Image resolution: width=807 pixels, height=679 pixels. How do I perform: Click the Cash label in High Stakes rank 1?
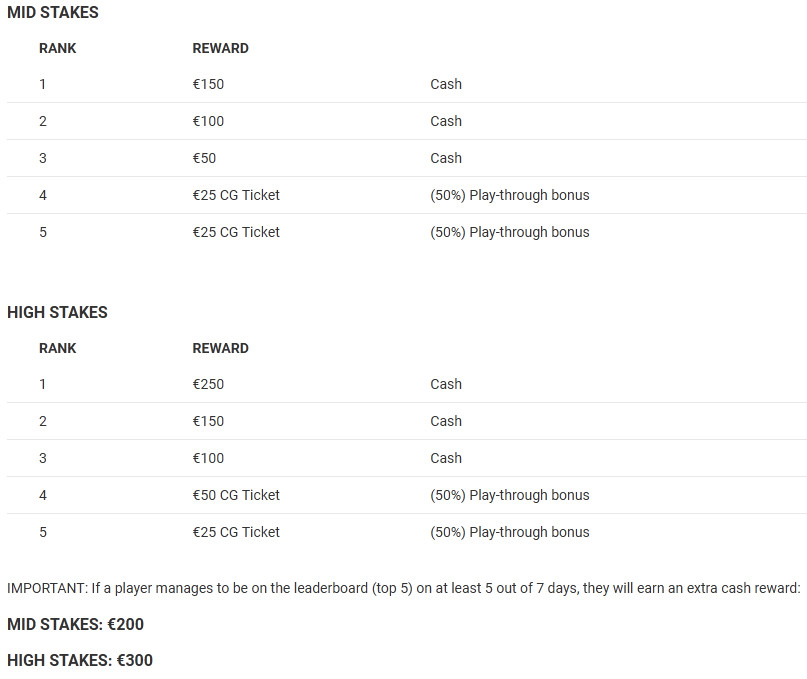pos(446,384)
